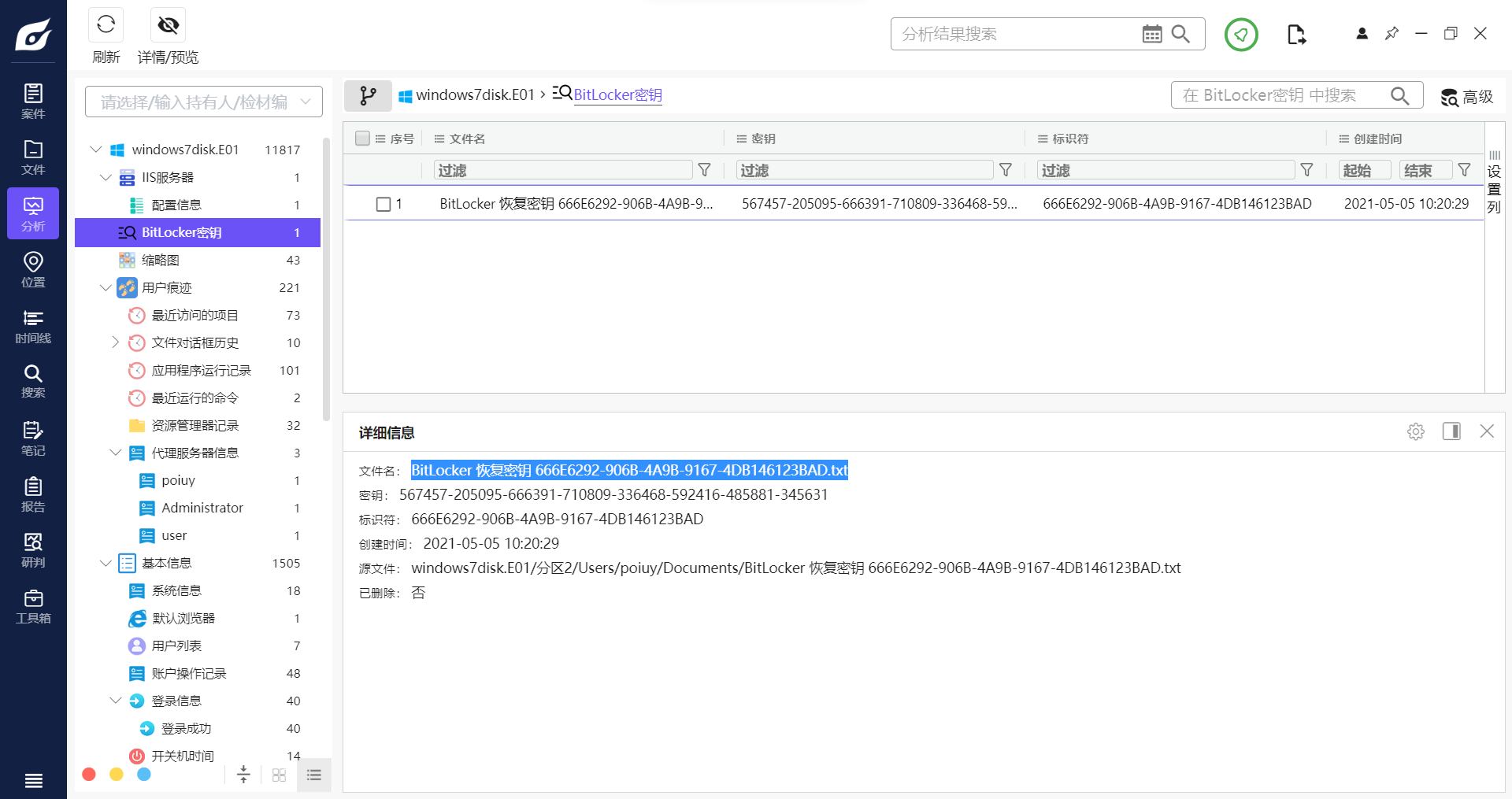Open the 分析 panel in the sidebar
Viewport: 1512px width, 799px height.
click(x=32, y=213)
